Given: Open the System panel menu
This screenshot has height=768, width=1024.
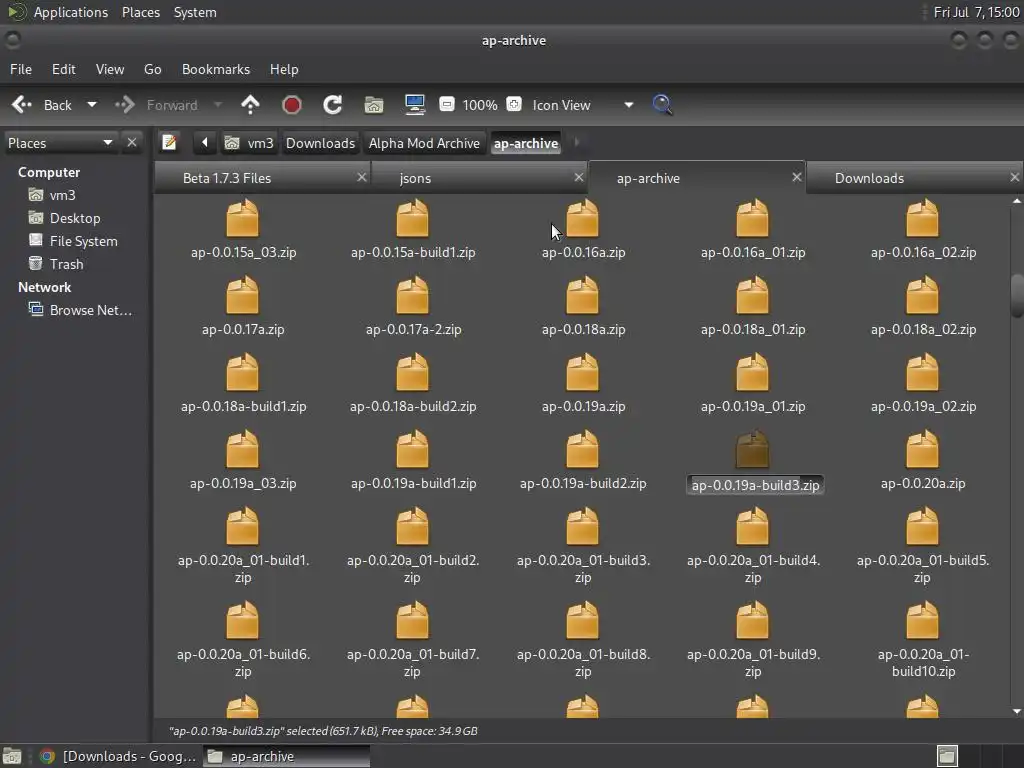Looking at the screenshot, I should (195, 12).
